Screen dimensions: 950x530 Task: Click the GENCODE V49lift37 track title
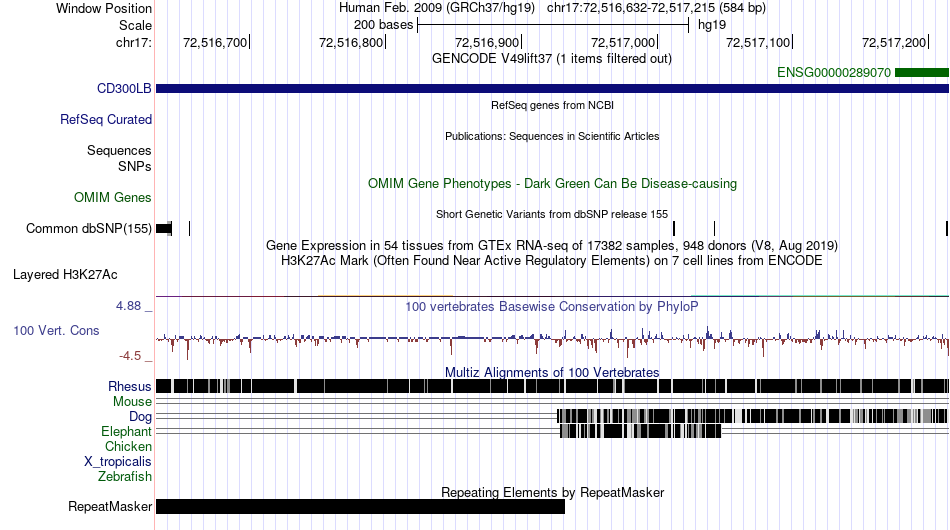552,59
